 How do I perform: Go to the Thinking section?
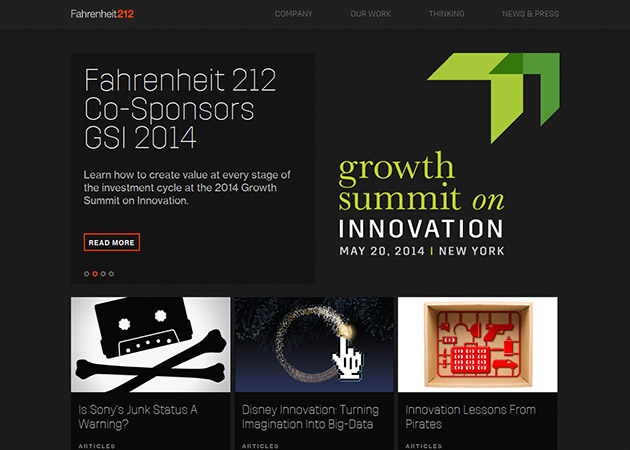tap(446, 14)
